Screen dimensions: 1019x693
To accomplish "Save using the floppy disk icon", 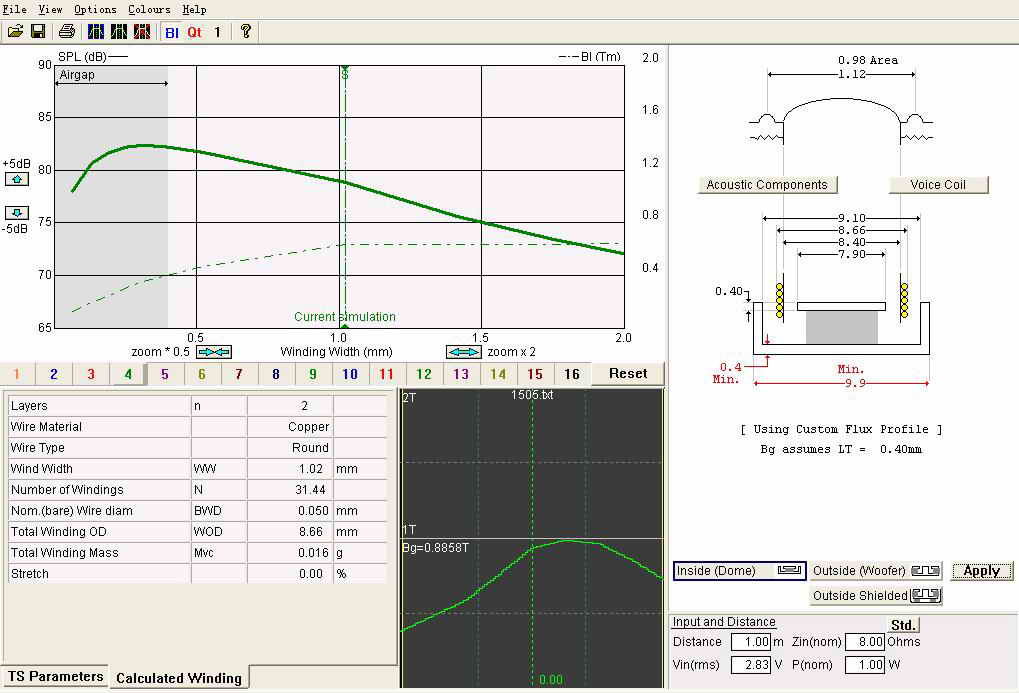I will [x=38, y=31].
